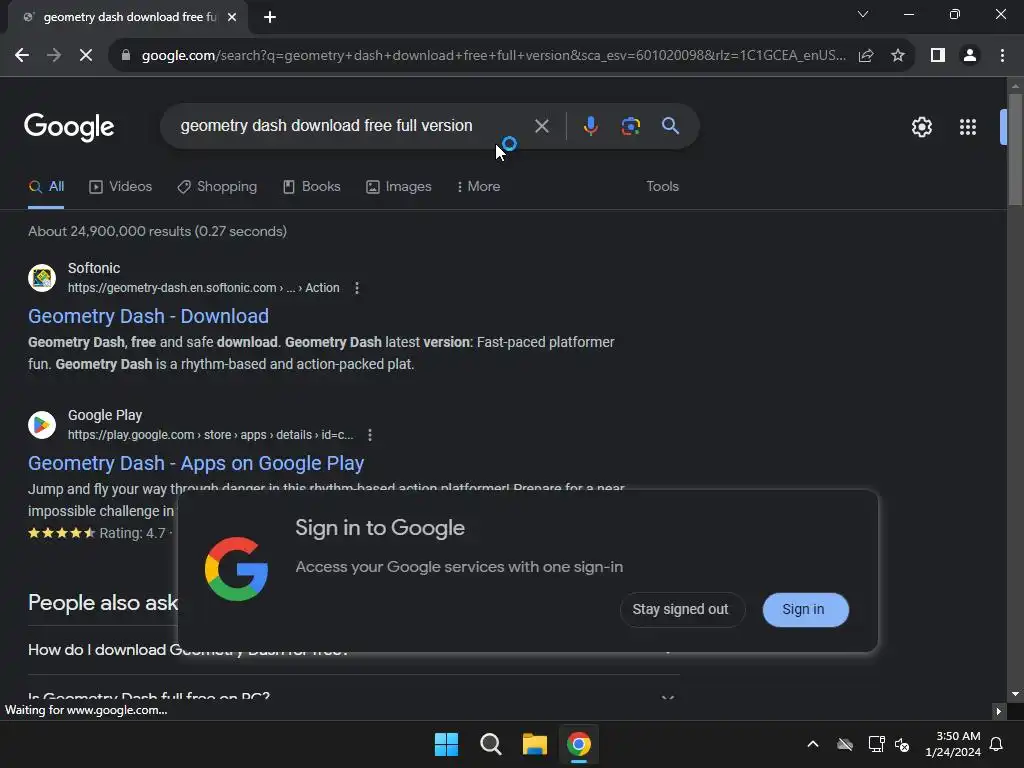The width and height of the screenshot is (1024, 768).
Task: Close the geometry dash search tab
Action: tap(232, 17)
